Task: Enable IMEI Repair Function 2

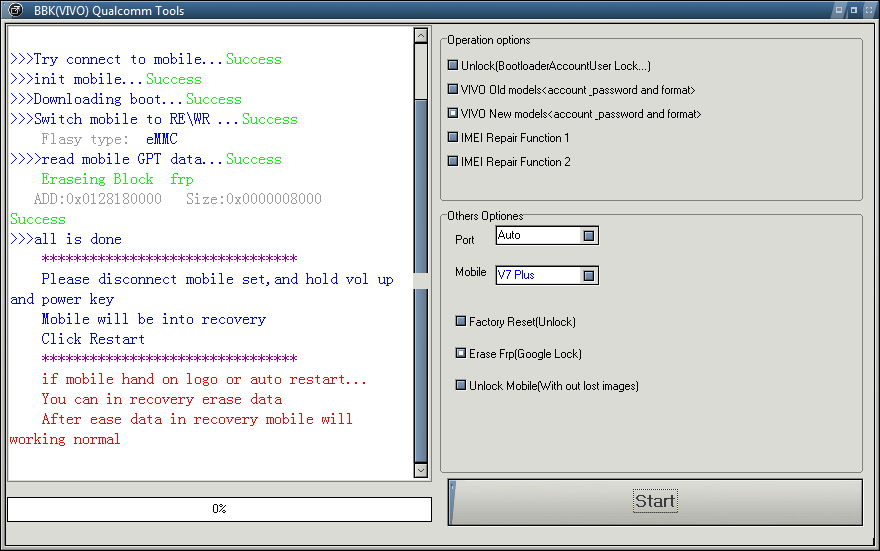Action: coord(453,162)
